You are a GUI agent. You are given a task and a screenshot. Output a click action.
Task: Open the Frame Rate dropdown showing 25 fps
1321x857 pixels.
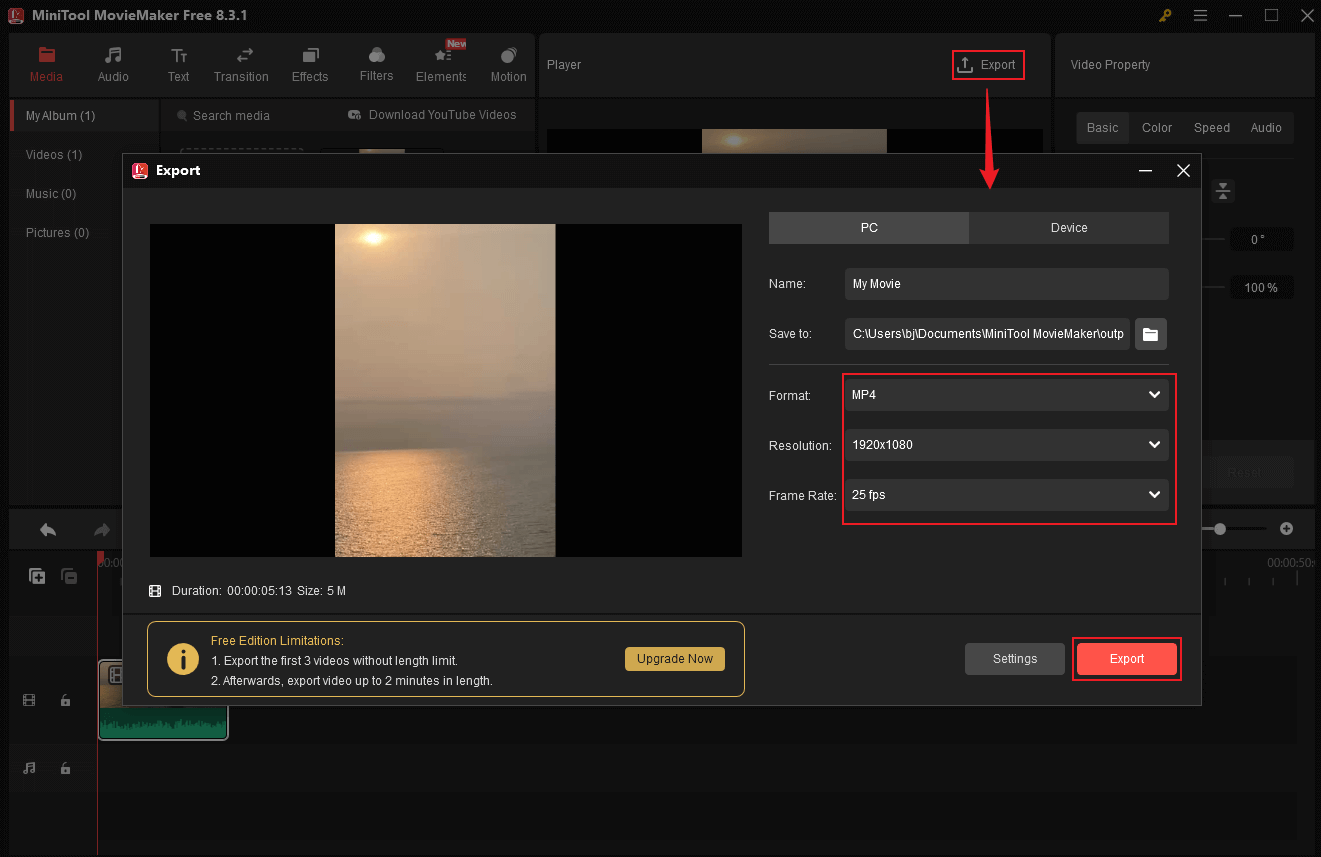[1006, 494]
